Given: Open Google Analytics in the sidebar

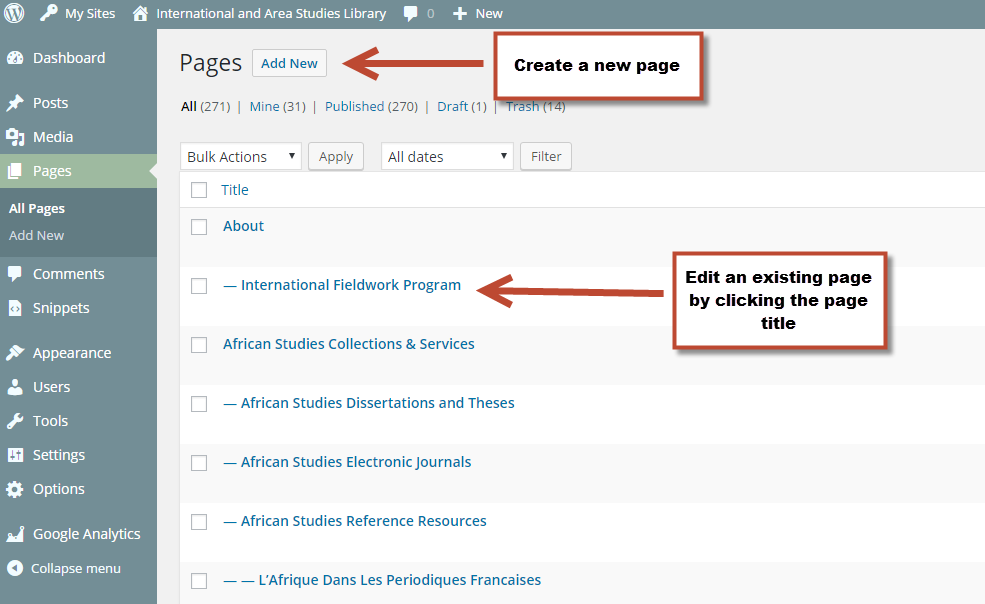Looking at the screenshot, I should tap(86, 533).
